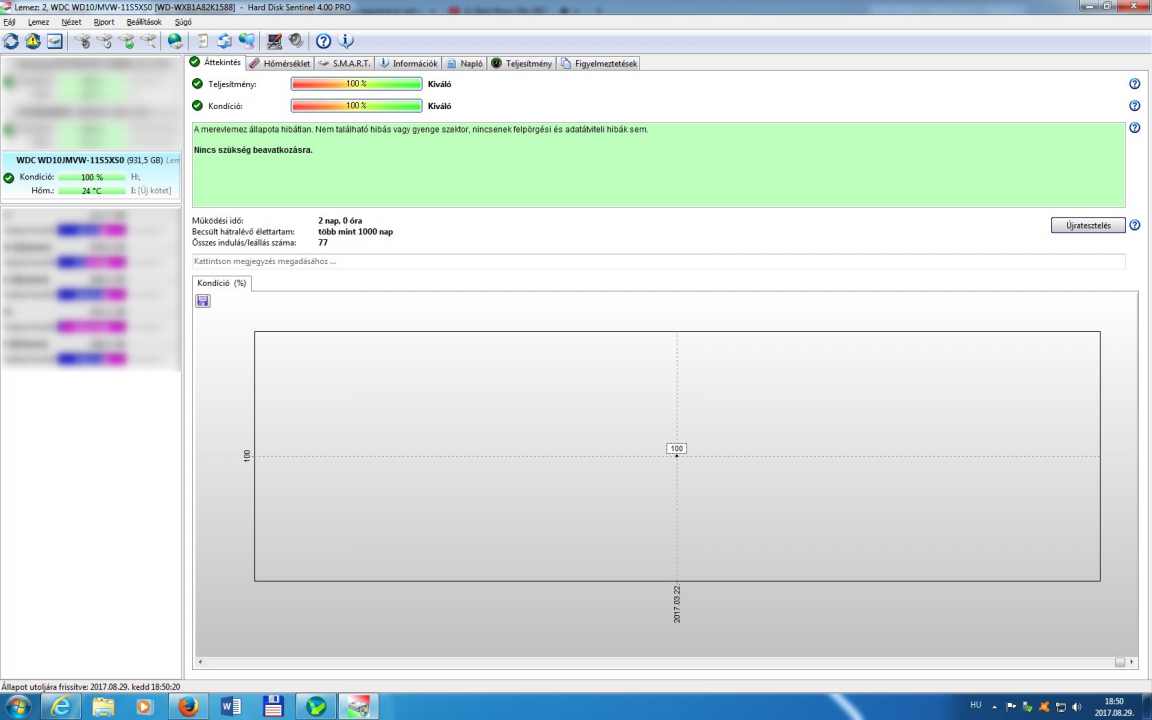Image resolution: width=1152 pixels, height=720 pixels.
Task: Open help for the Kondíció row
Action: tap(1134, 106)
